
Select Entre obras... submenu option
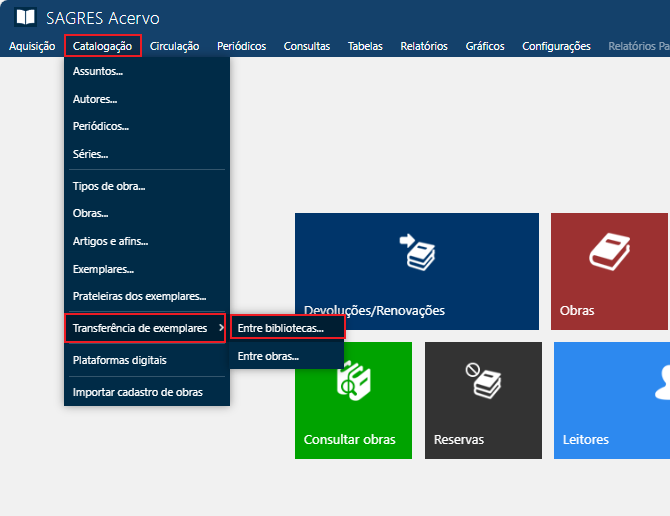(268, 356)
